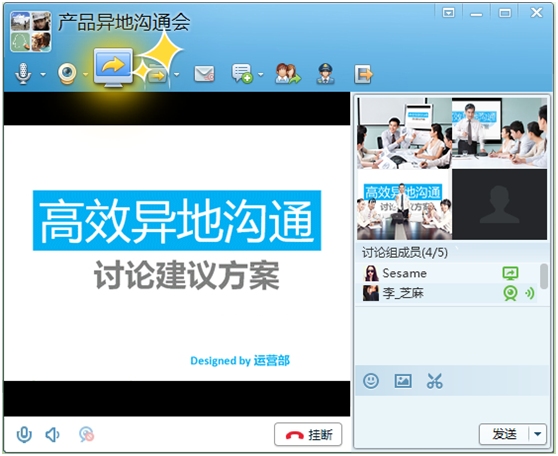Image resolution: width=558 pixels, height=456 pixels.
Task: Open the emoji smiley picker
Action: (x=371, y=381)
